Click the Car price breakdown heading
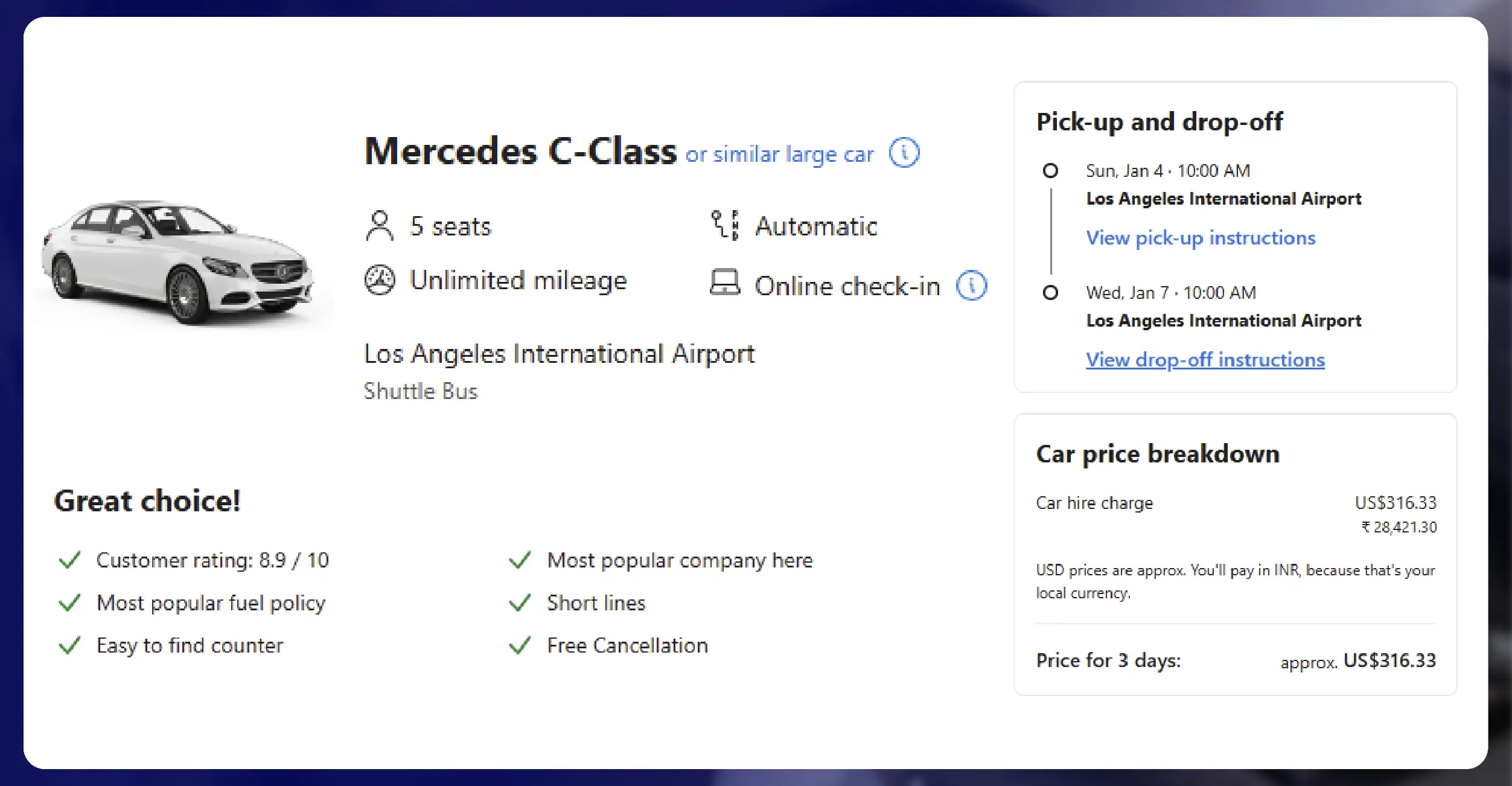 [1158, 455]
